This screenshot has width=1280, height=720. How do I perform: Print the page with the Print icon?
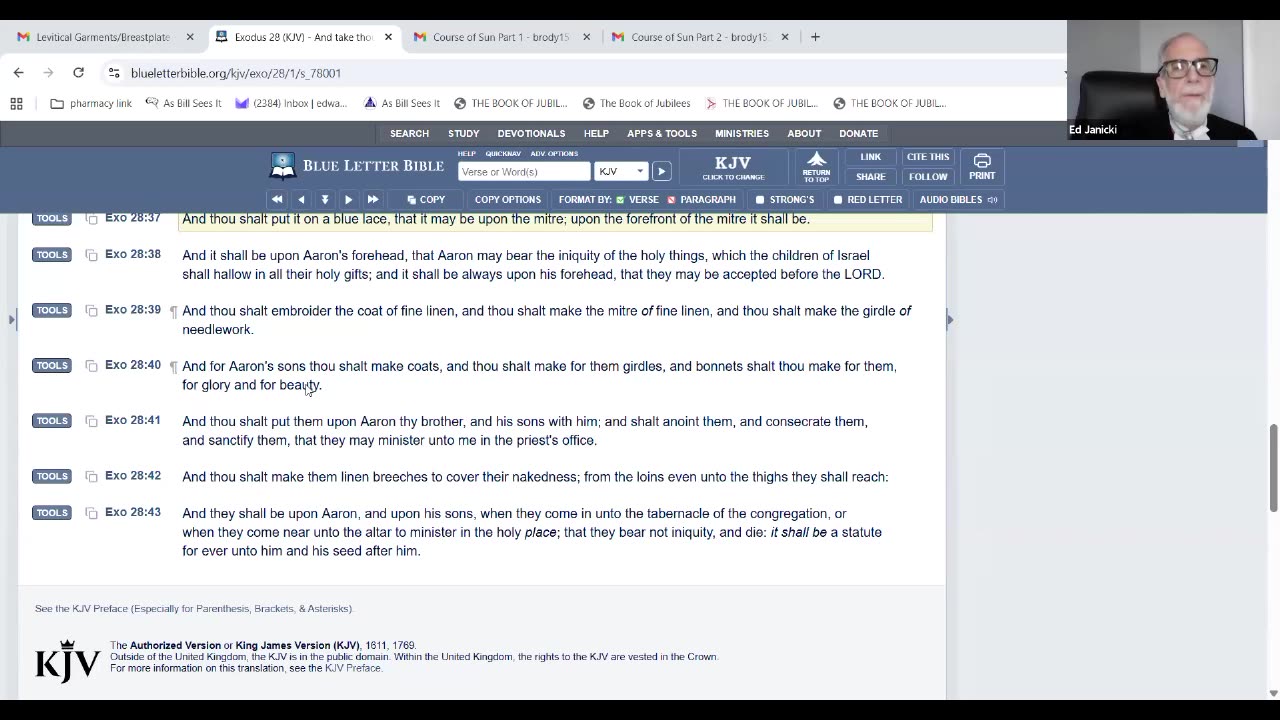(x=982, y=166)
